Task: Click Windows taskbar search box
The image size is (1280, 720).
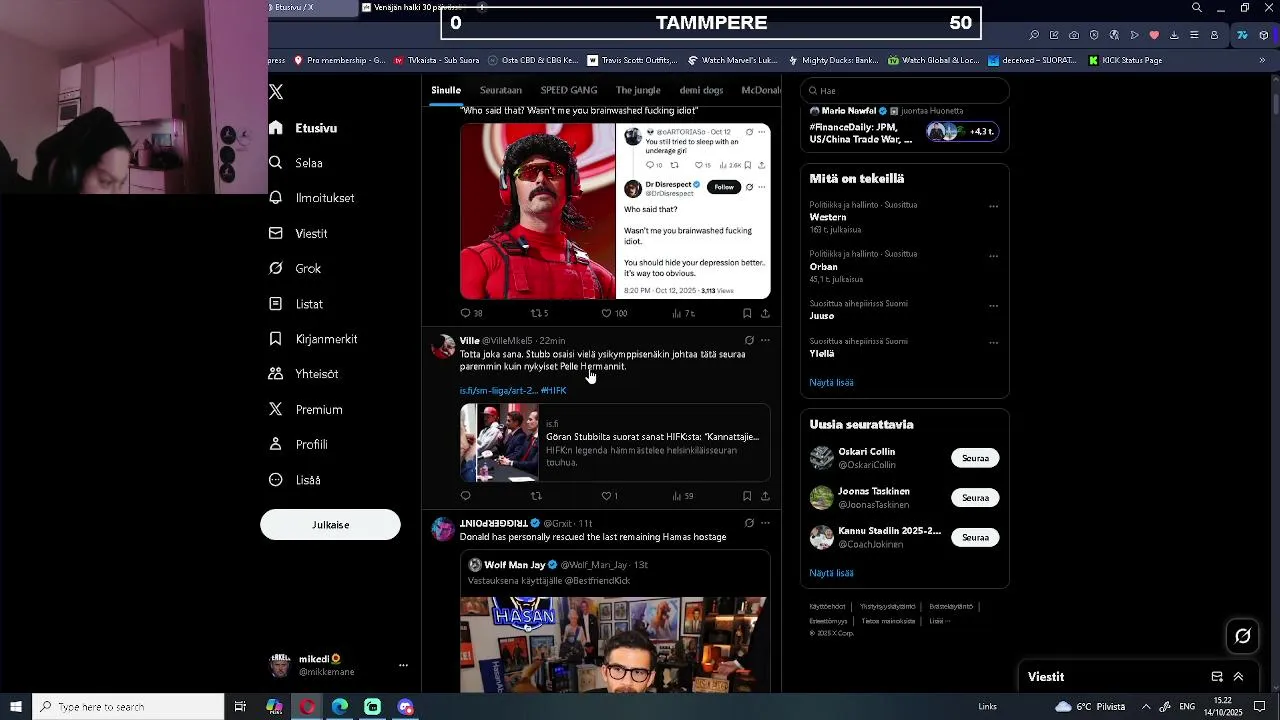Action: click(128, 707)
